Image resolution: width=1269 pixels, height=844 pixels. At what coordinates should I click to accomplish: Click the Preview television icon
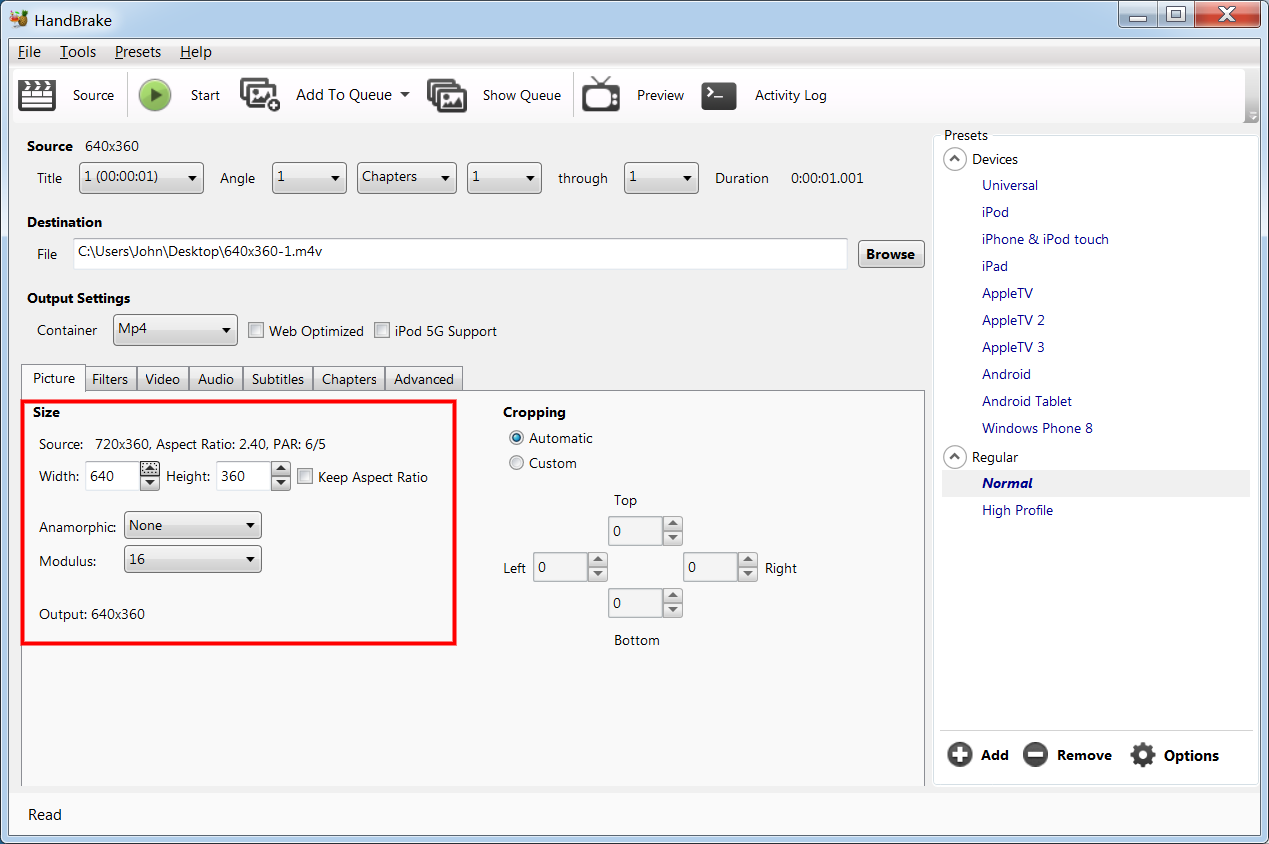tap(601, 94)
